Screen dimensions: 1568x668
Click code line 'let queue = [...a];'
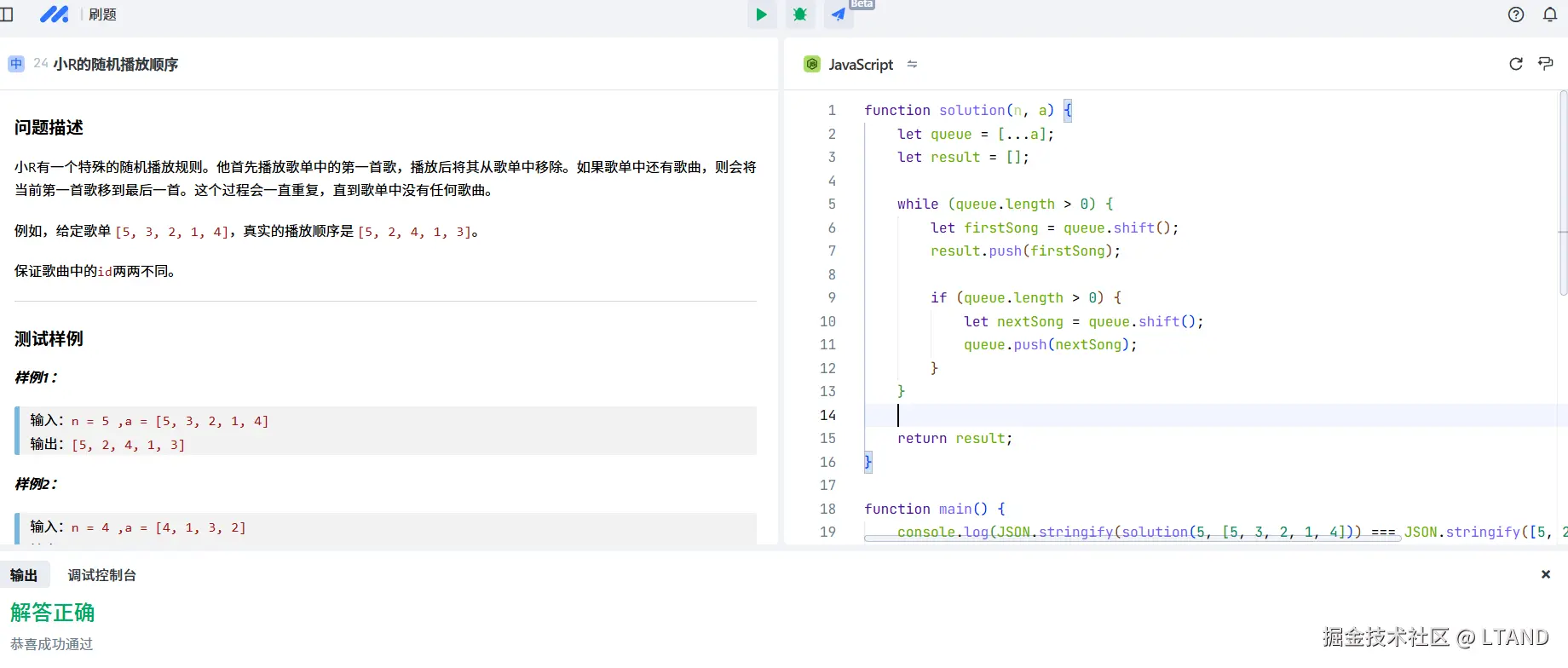(x=976, y=134)
